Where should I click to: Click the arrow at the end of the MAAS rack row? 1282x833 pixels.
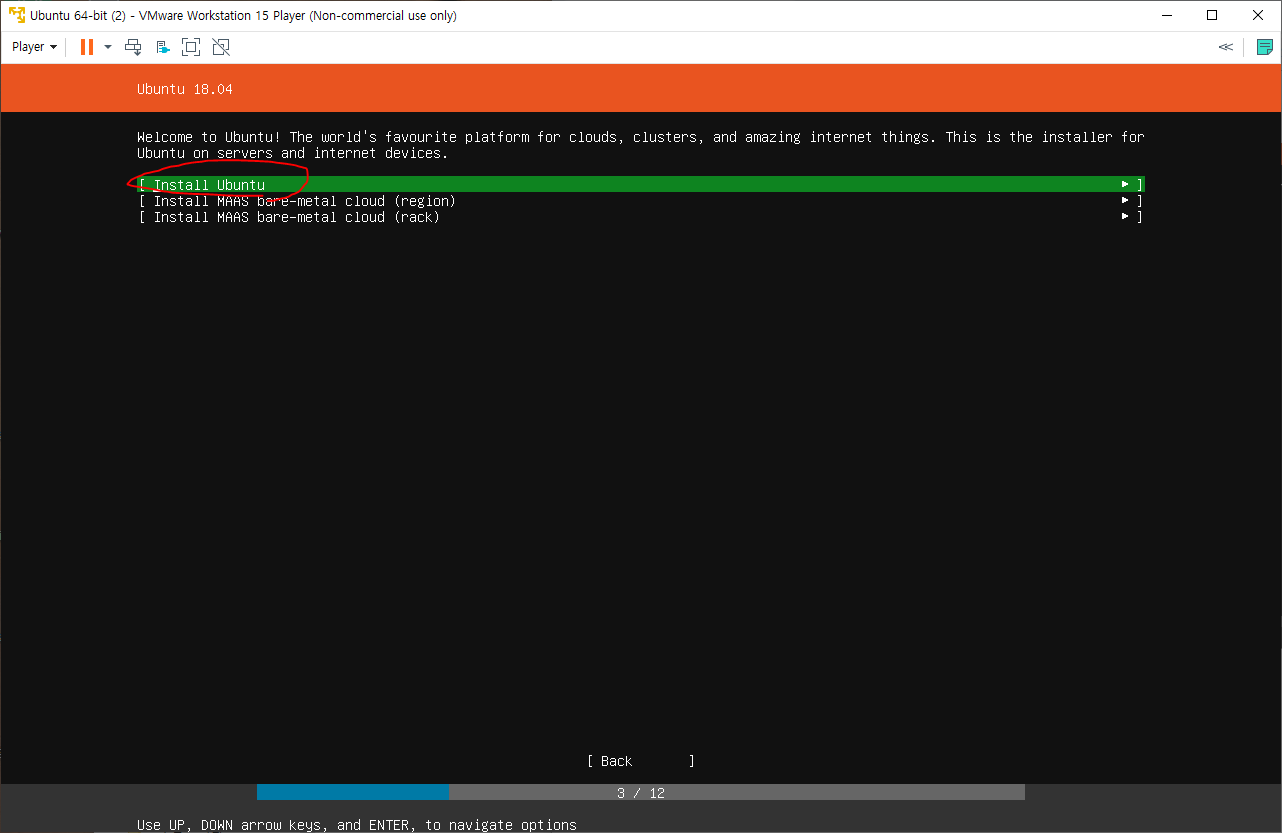pyautogui.click(x=1126, y=216)
